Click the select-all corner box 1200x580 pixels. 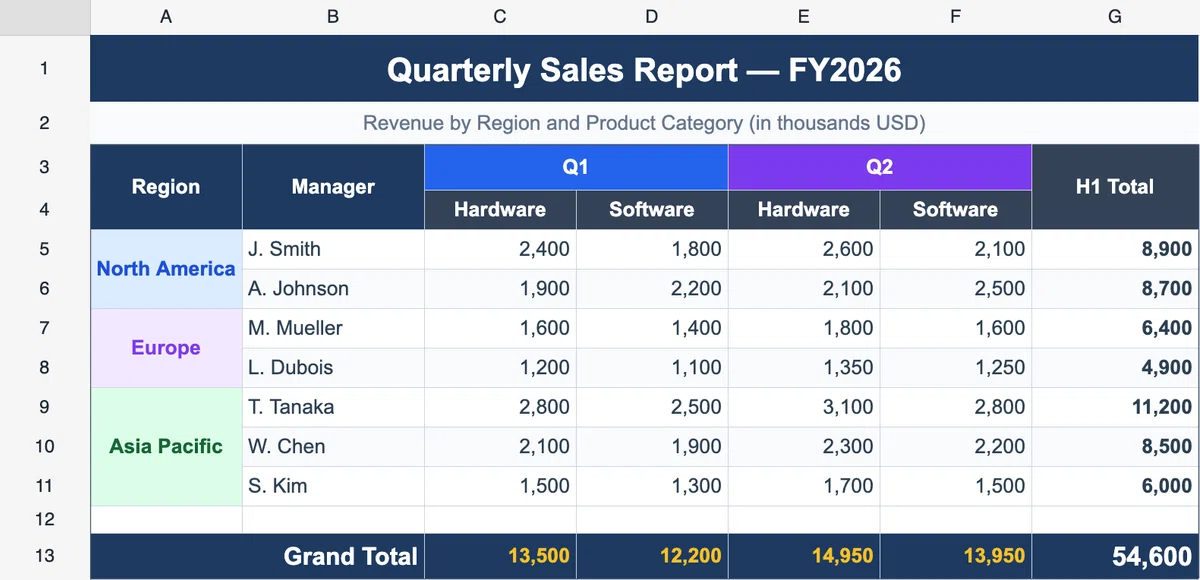(x=44, y=17)
